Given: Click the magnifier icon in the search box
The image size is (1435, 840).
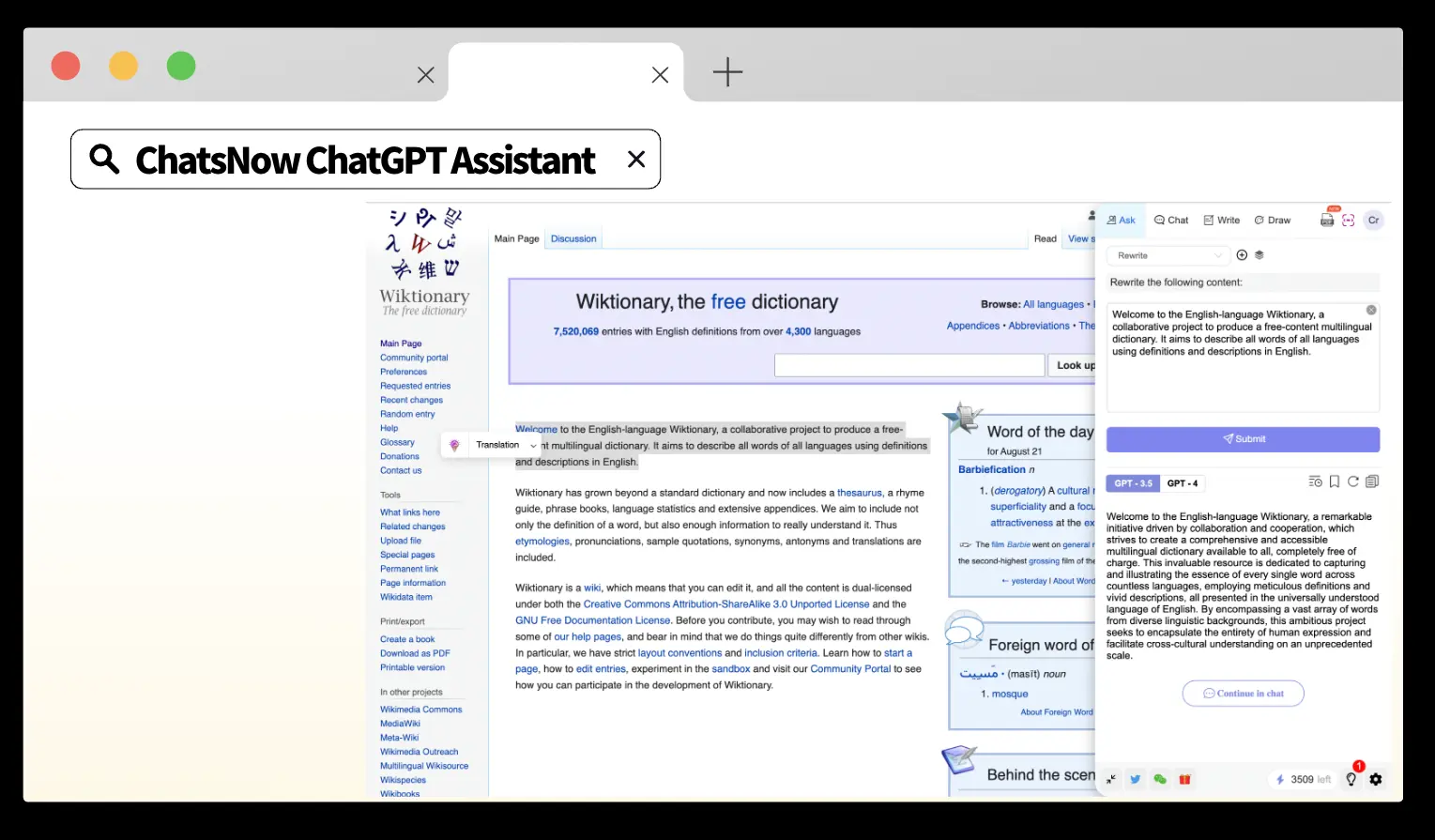Looking at the screenshot, I should 104,160.
